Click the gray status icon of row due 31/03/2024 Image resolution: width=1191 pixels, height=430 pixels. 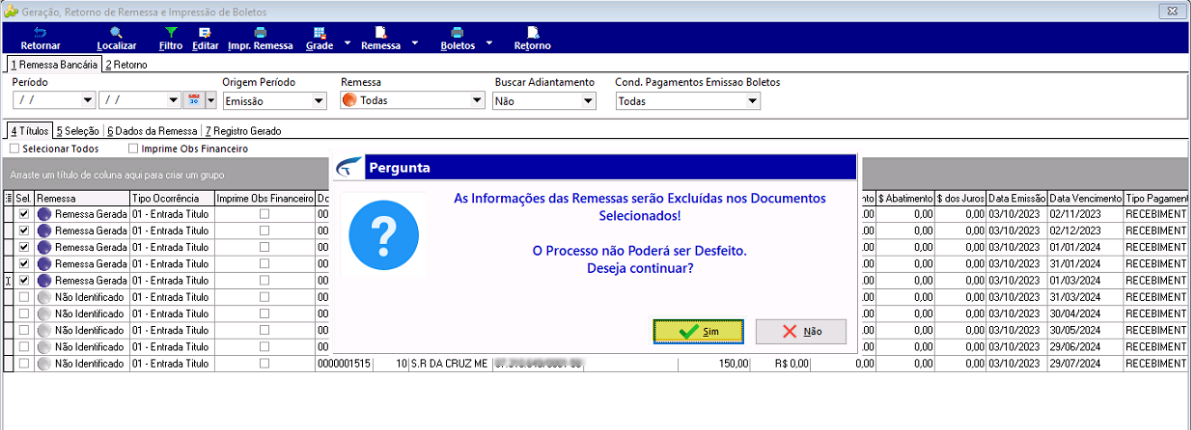tap(43, 297)
